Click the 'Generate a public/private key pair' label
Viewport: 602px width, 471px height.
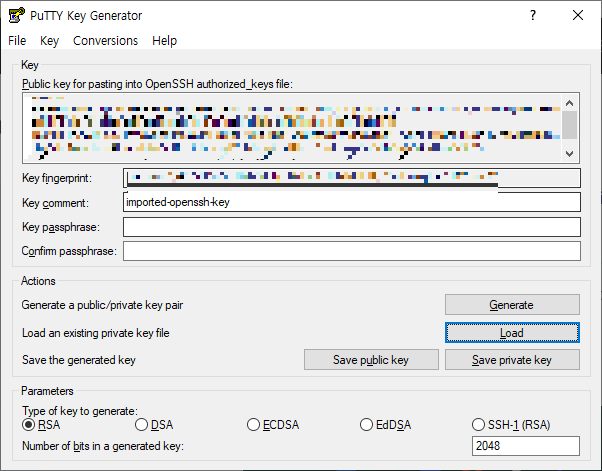coord(102,305)
